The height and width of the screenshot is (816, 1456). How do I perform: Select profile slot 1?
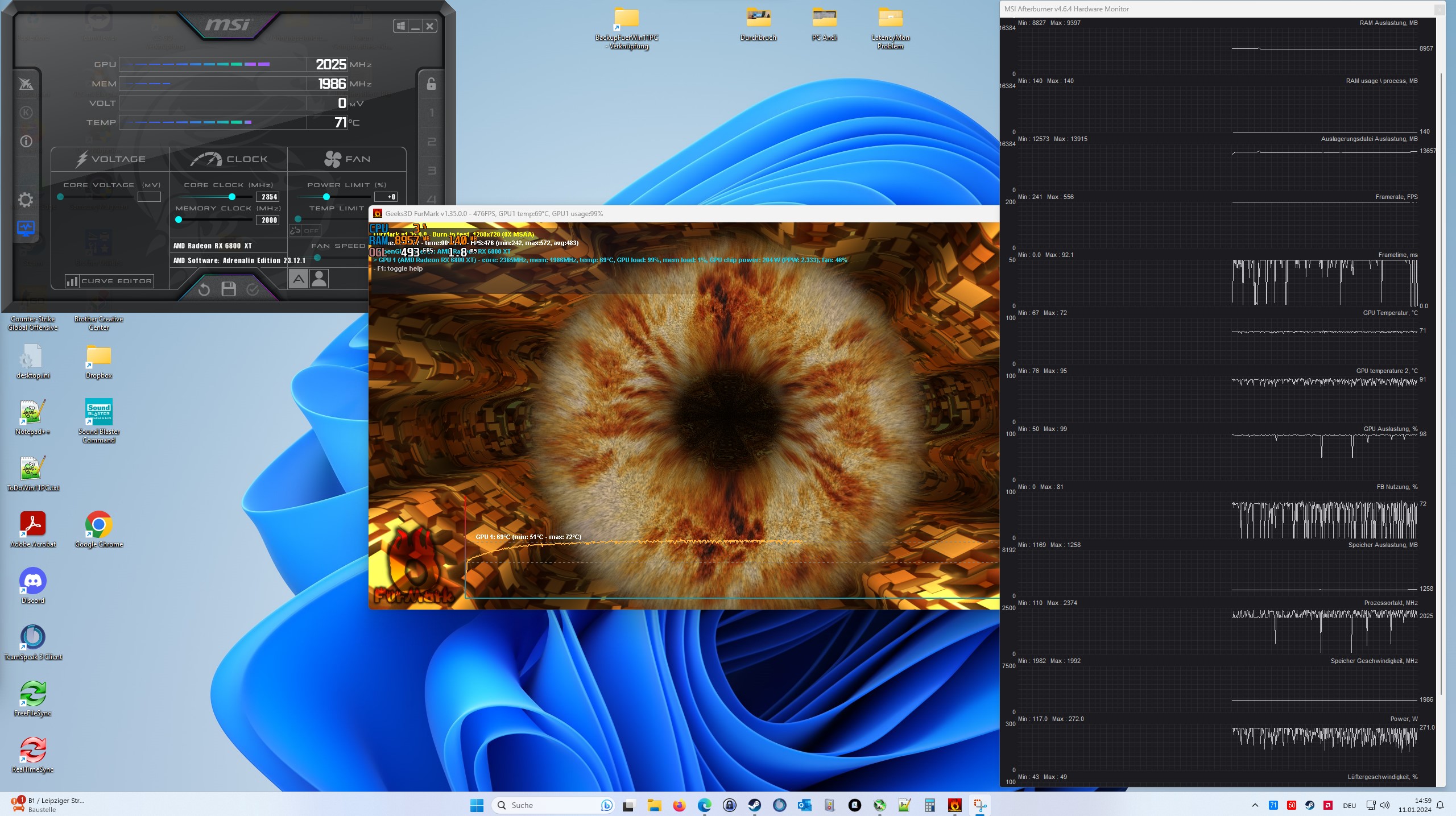click(431, 113)
